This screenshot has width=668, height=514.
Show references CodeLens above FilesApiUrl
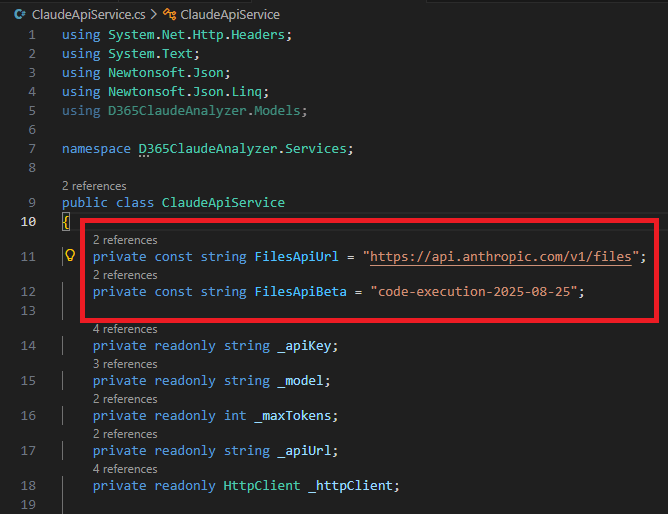(x=125, y=240)
